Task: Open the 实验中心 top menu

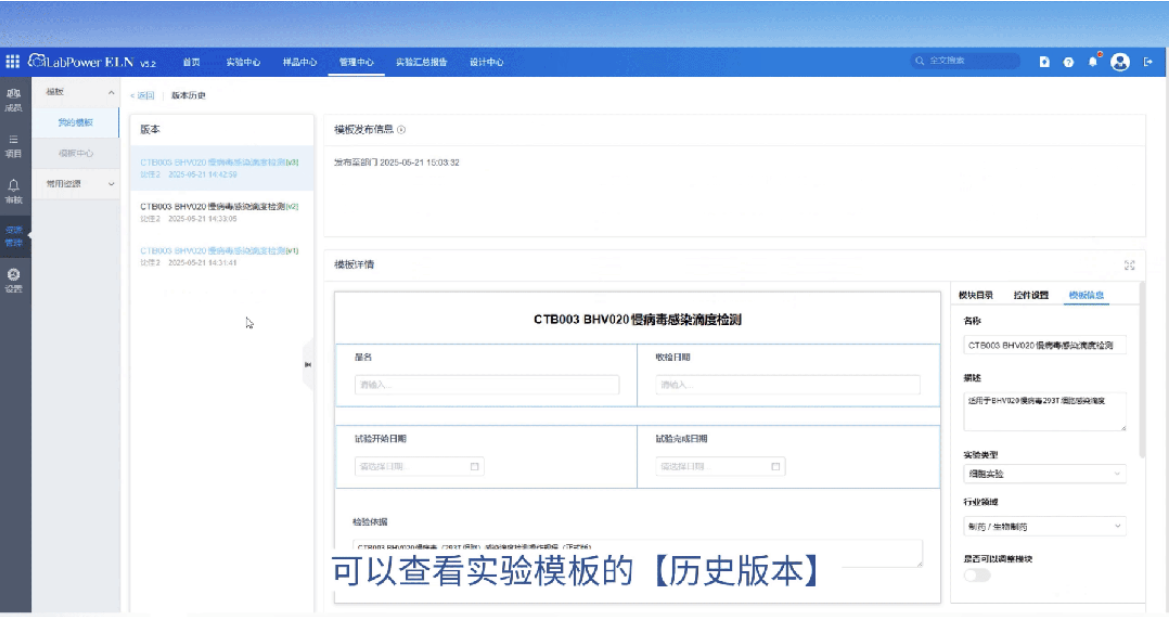Action: click(x=243, y=62)
